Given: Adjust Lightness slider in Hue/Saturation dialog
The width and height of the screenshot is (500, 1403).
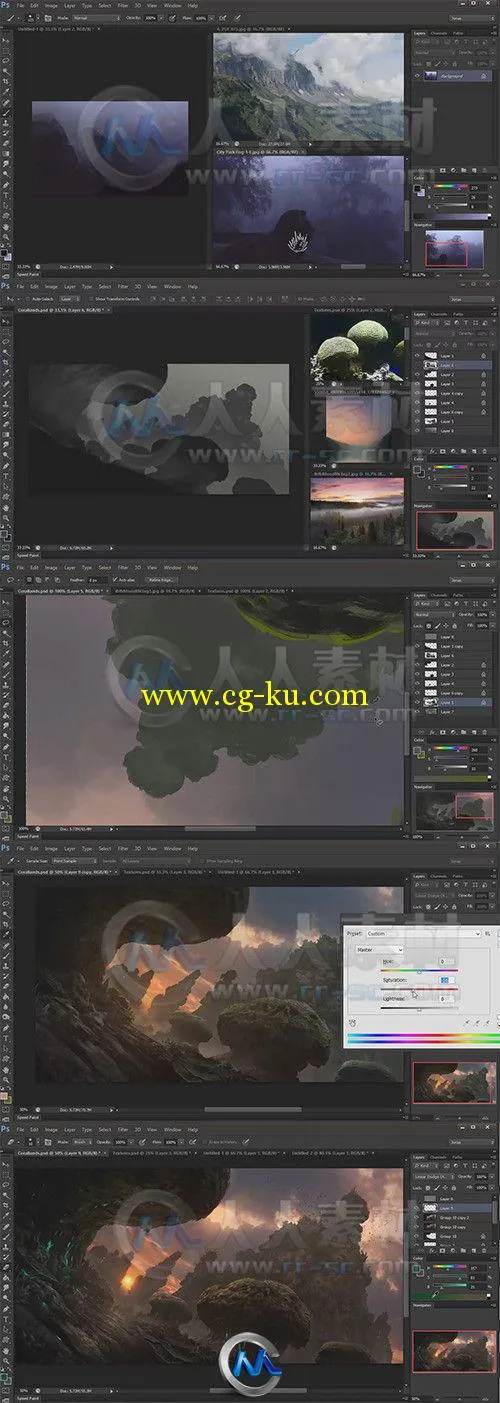Looking at the screenshot, I should coord(418,1008).
